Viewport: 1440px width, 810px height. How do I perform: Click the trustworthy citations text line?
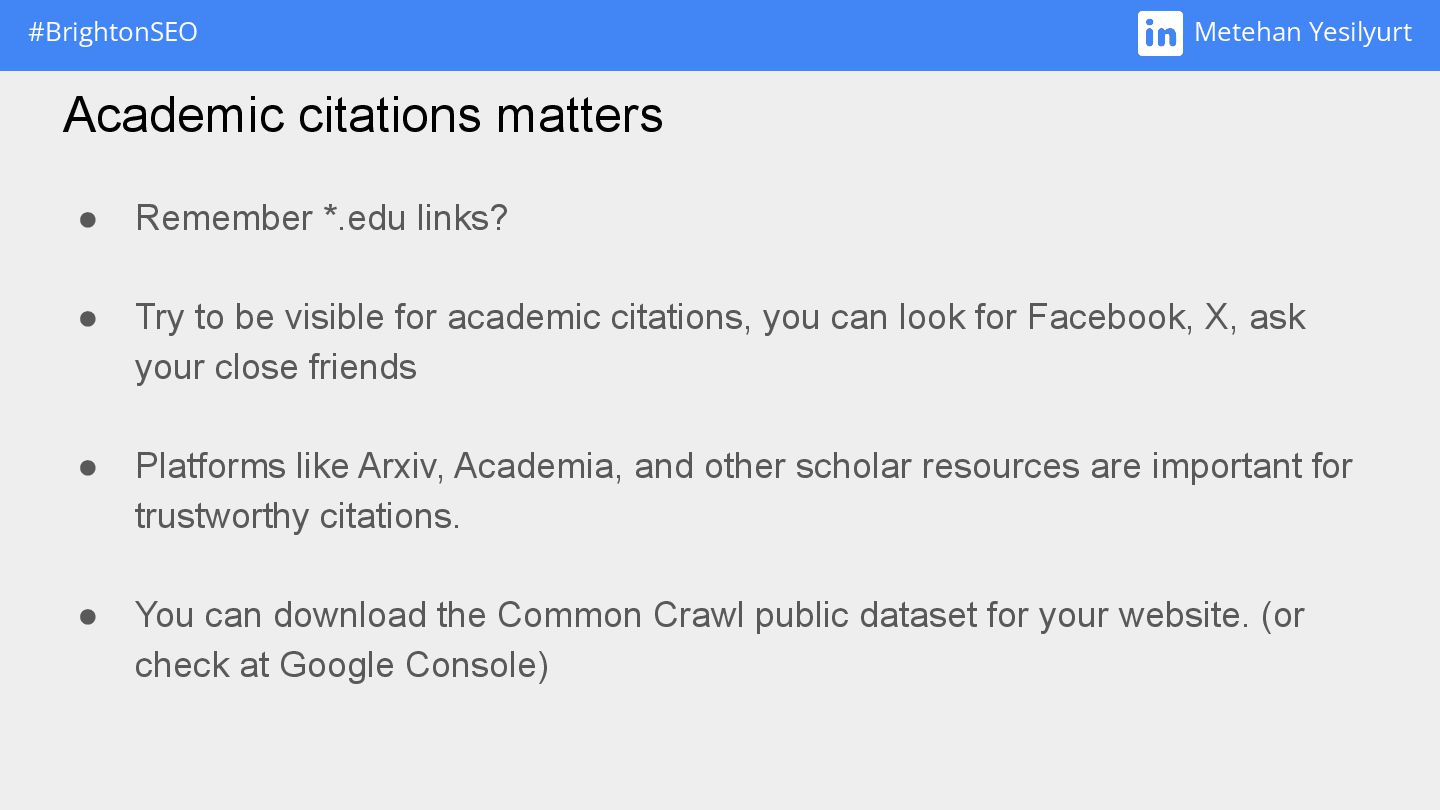pyautogui.click(x=298, y=515)
